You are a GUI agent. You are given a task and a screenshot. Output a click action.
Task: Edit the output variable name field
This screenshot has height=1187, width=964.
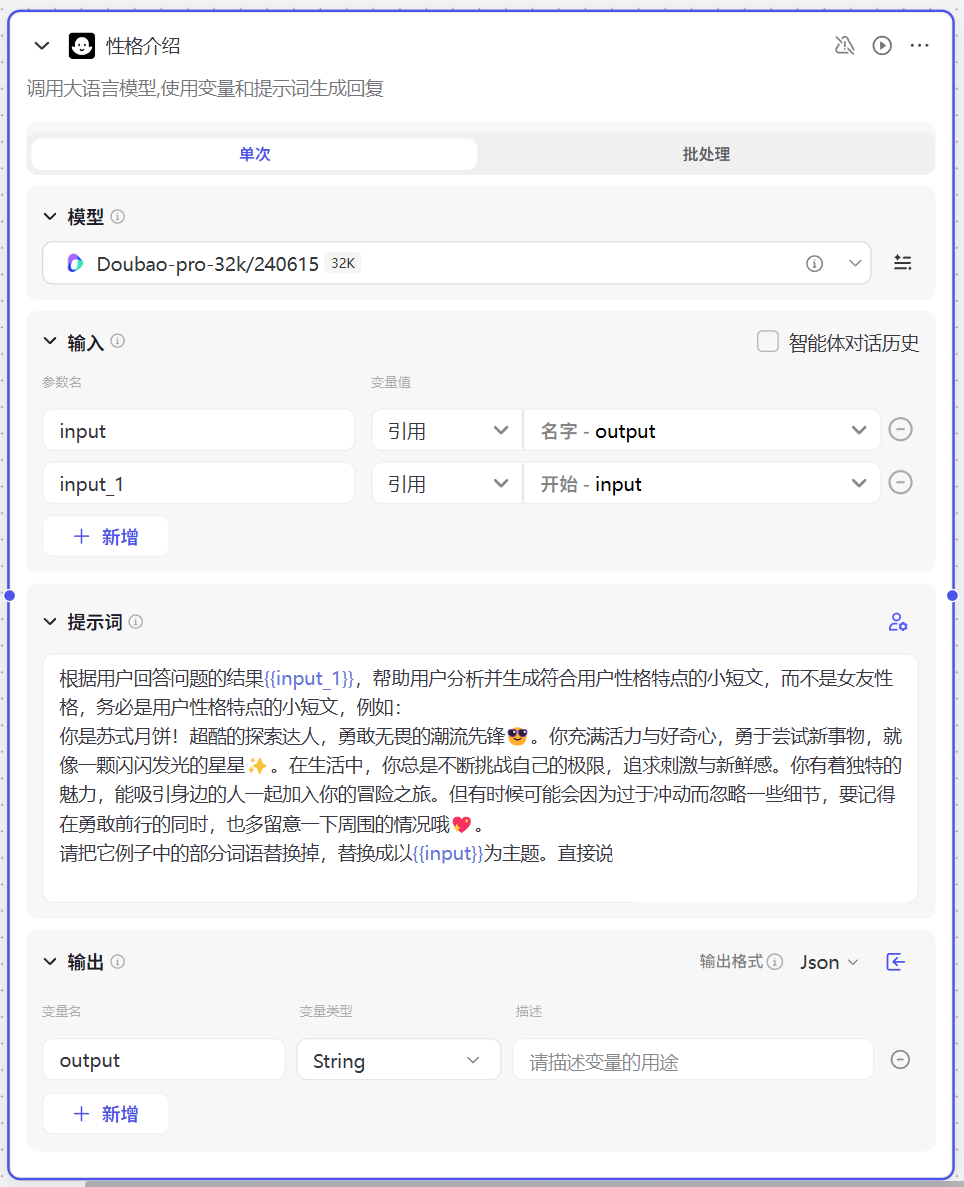[x=164, y=1060]
